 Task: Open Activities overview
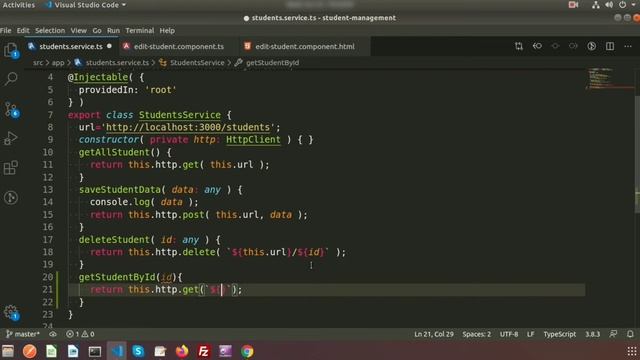(19, 5)
